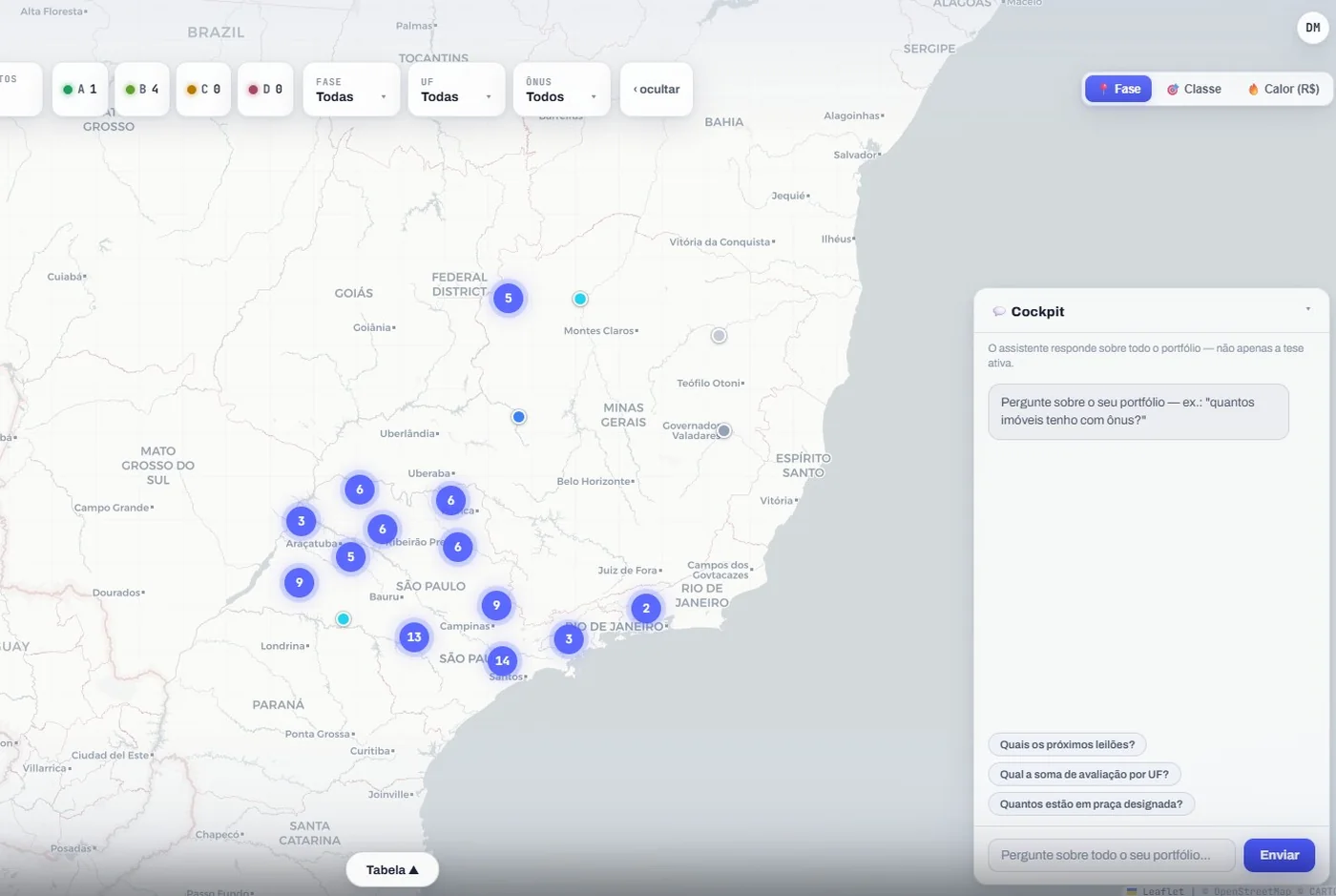Open the OpenStreetMap attribution link
Screen dimensions: 1336x896
point(1251,891)
